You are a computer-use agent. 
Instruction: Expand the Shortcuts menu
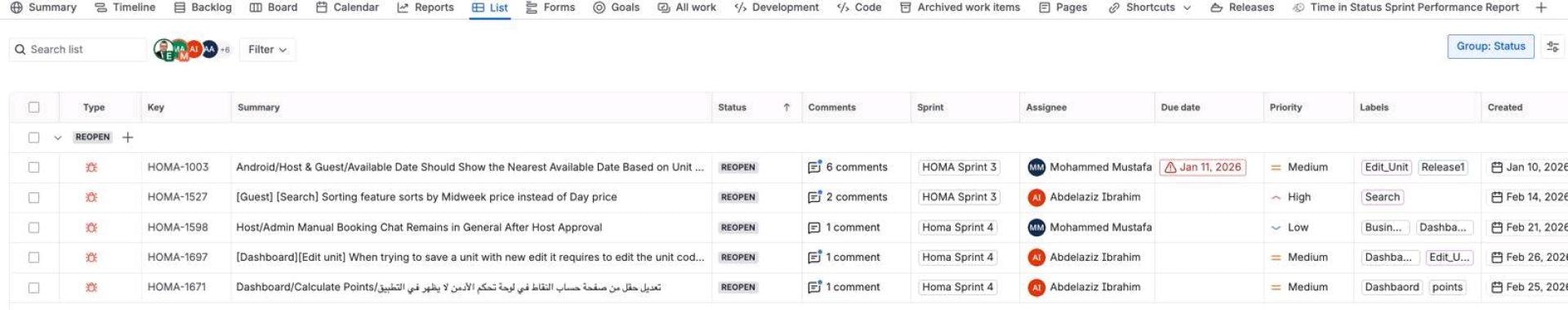point(1150,7)
